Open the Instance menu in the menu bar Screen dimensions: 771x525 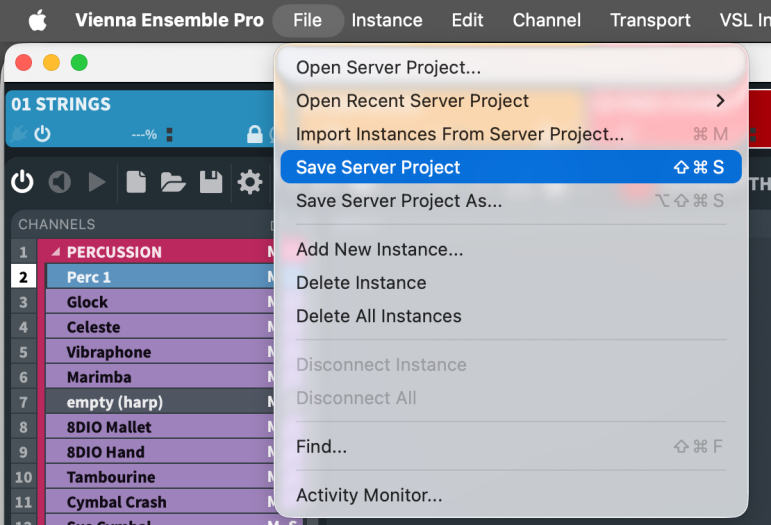coord(387,20)
